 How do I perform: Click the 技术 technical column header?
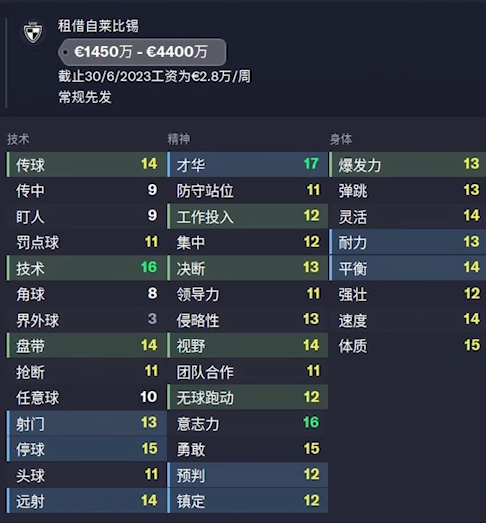pyautogui.click(x=18, y=139)
